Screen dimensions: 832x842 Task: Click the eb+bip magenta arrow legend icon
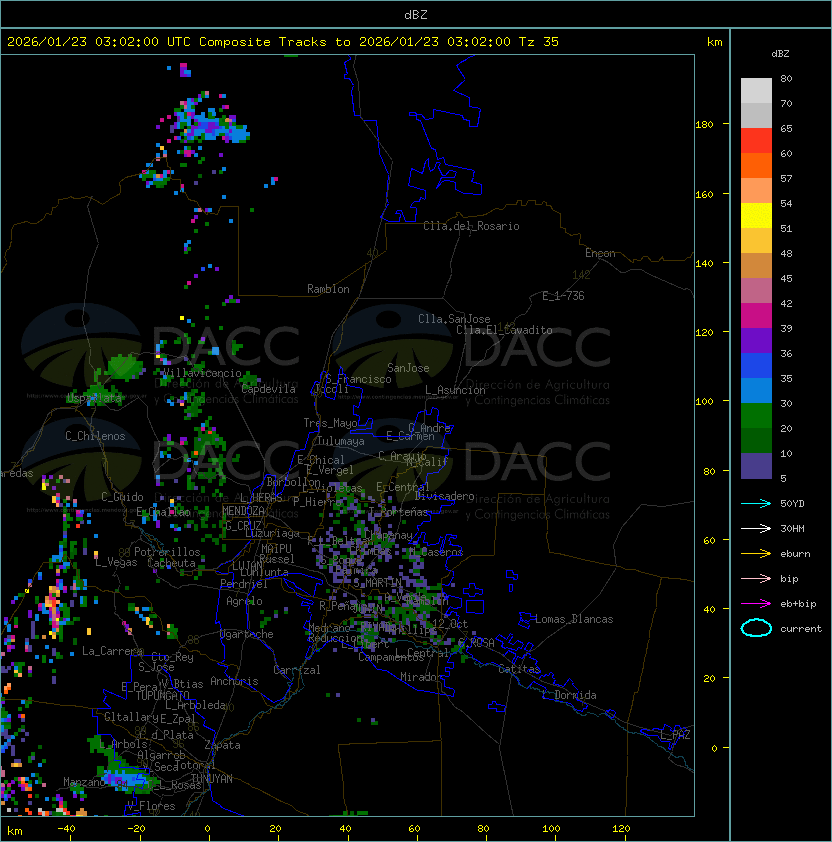click(756, 604)
